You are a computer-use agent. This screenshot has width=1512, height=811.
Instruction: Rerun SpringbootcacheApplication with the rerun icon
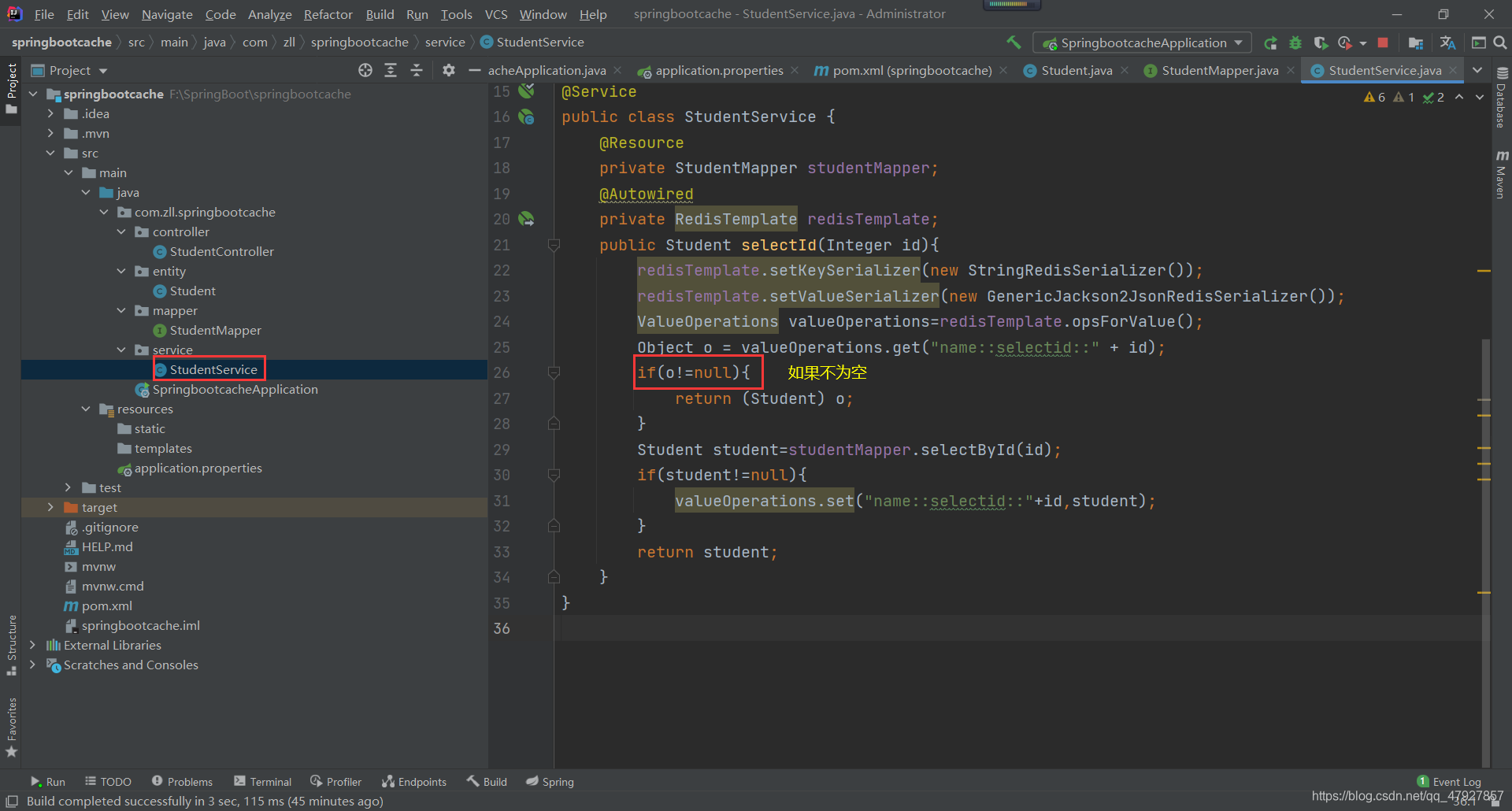click(1270, 43)
